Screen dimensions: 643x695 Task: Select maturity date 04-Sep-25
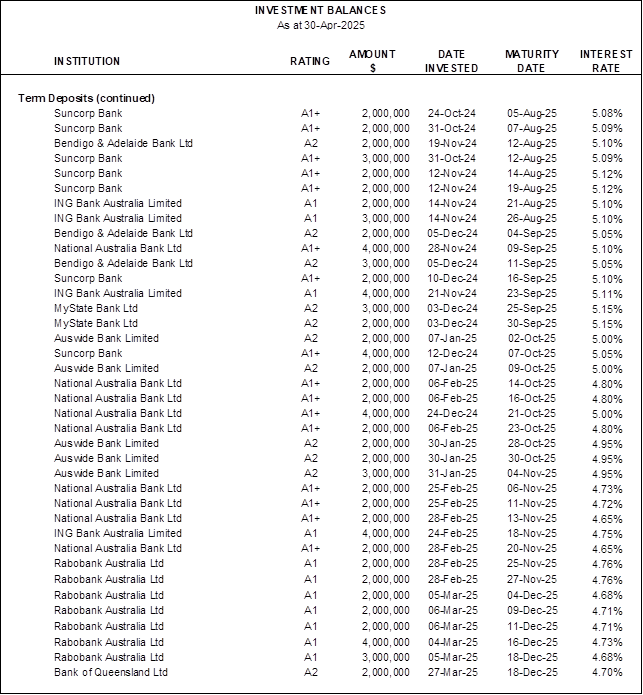click(532, 234)
